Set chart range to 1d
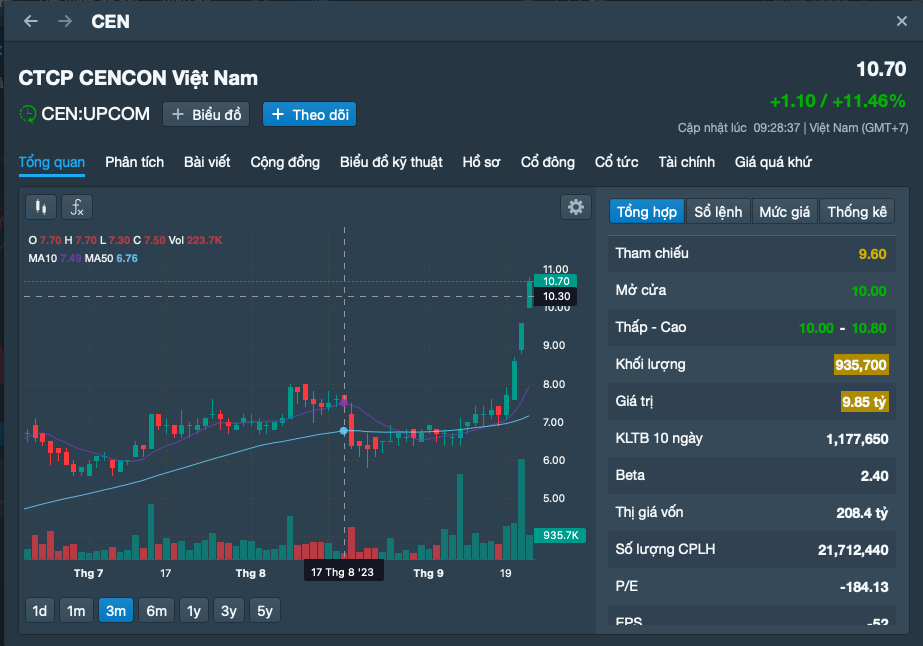The height and width of the screenshot is (646, 923). click(40, 611)
